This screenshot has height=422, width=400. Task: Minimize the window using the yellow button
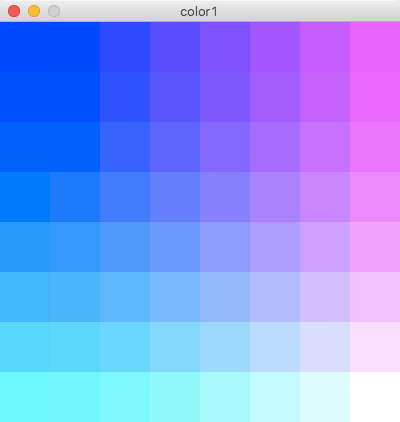point(34,11)
